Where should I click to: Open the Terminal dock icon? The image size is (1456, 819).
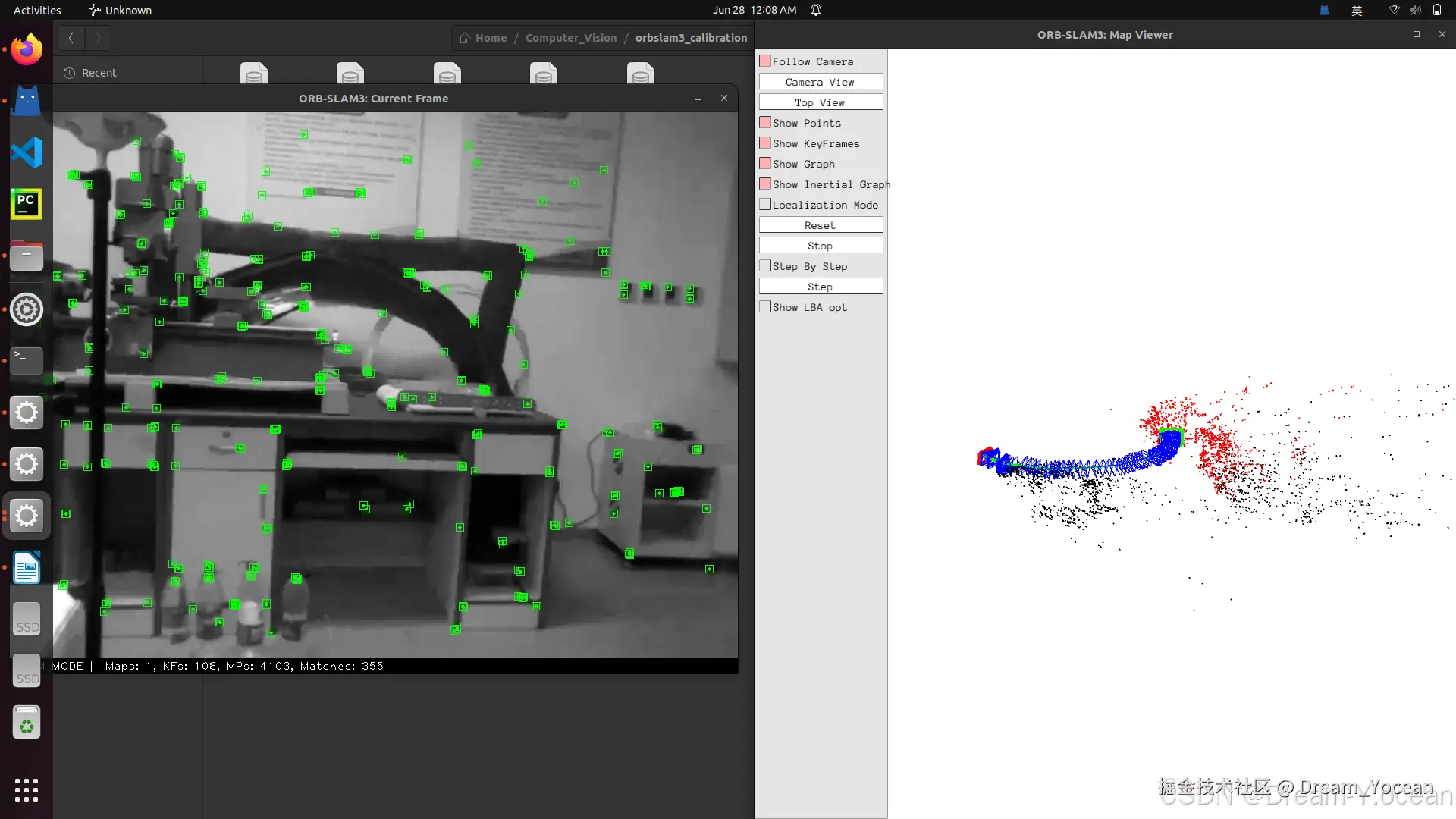pos(27,359)
